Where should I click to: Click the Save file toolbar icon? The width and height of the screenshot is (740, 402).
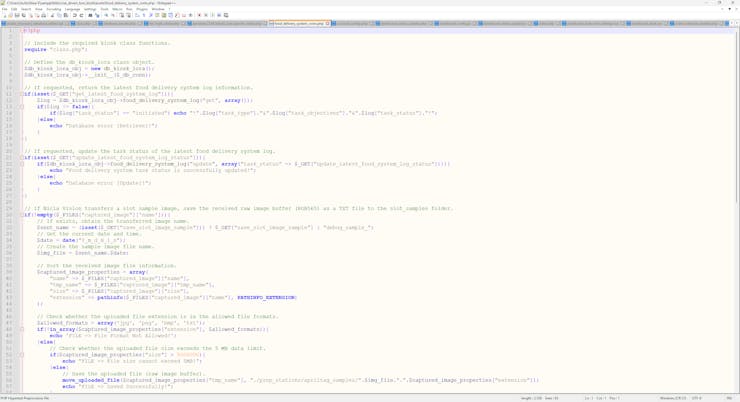(18, 15)
